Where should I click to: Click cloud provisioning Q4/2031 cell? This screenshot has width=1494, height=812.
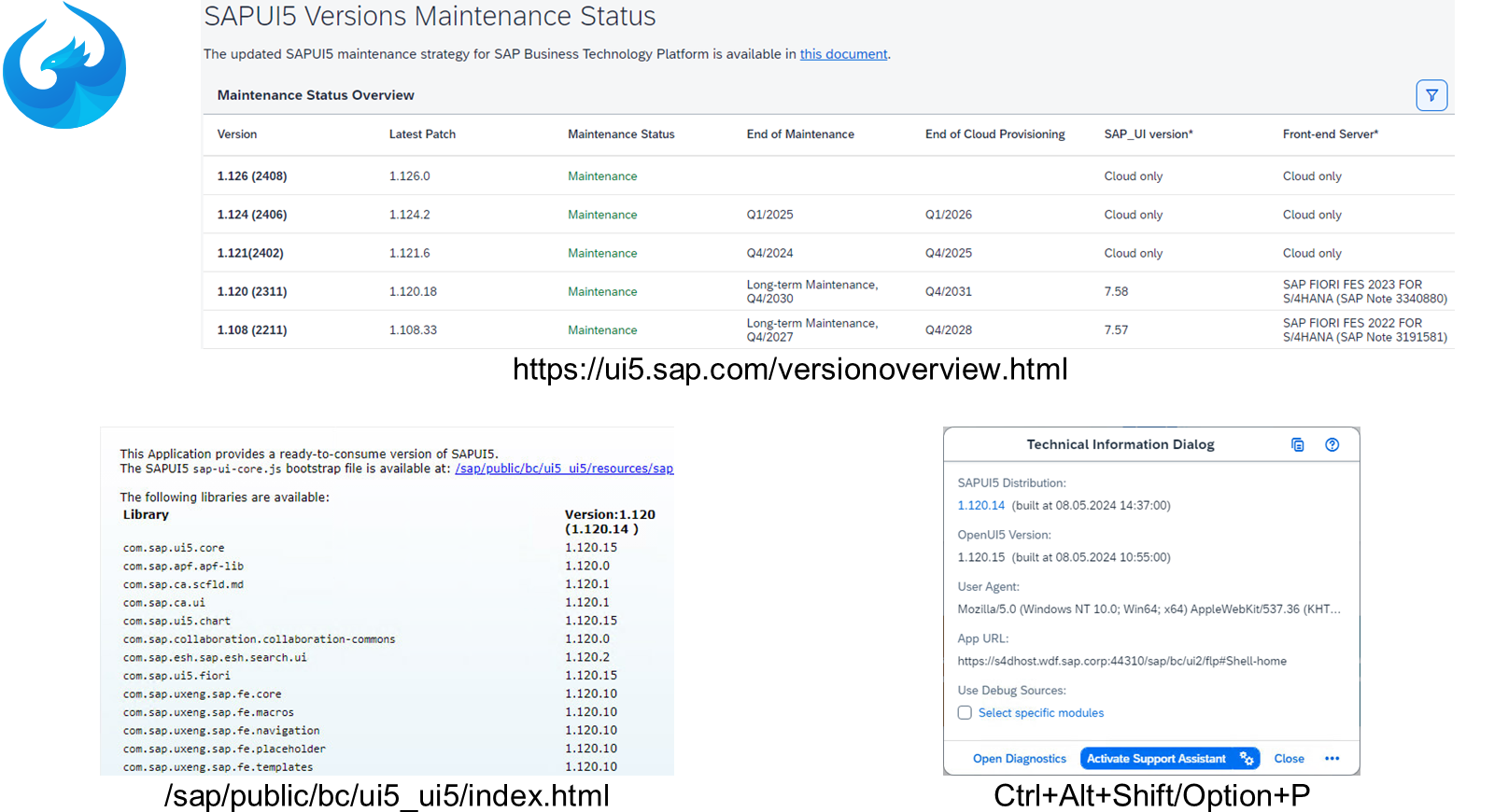click(x=949, y=291)
